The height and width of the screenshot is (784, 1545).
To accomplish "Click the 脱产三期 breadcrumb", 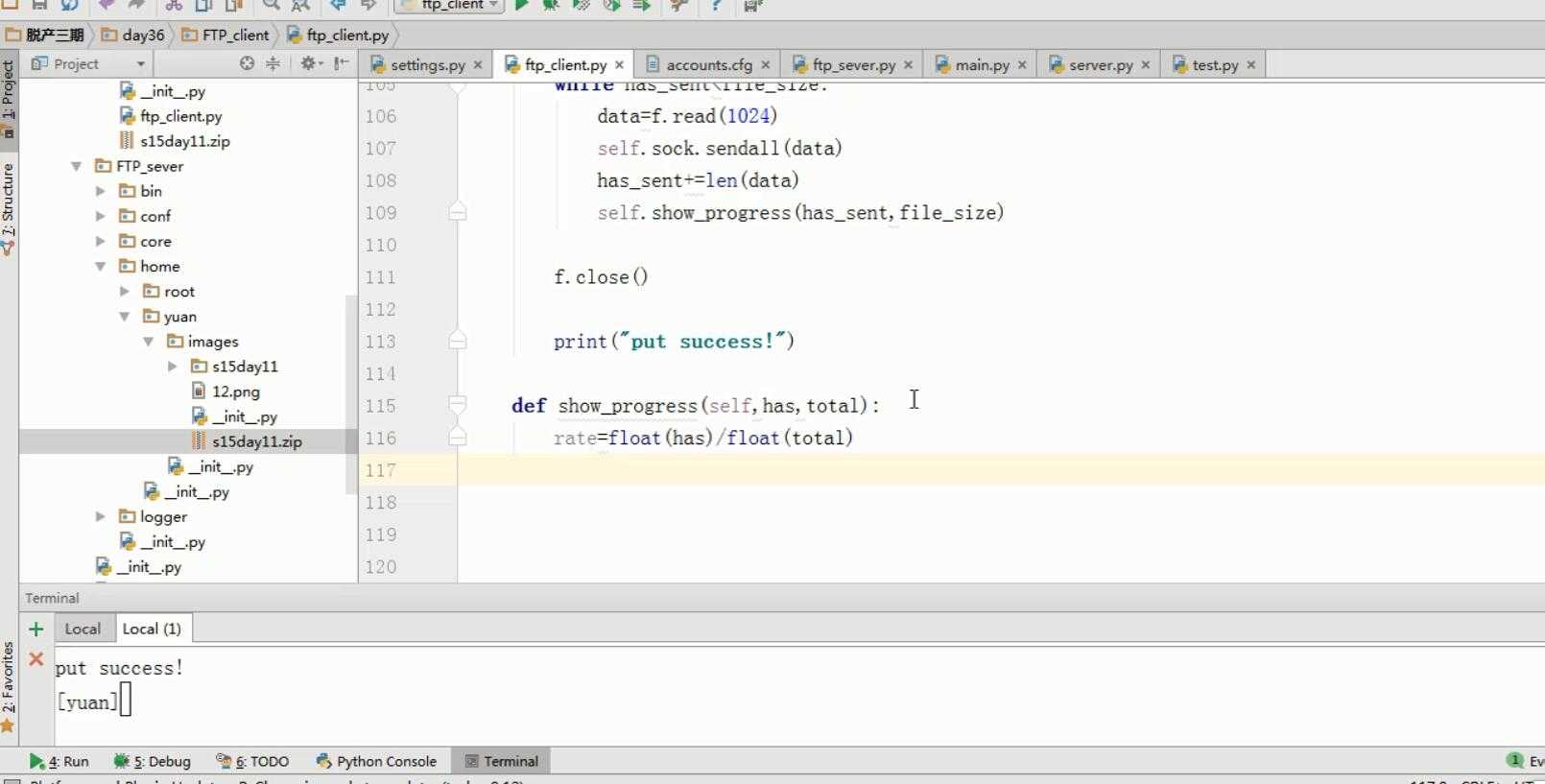I will point(45,35).
